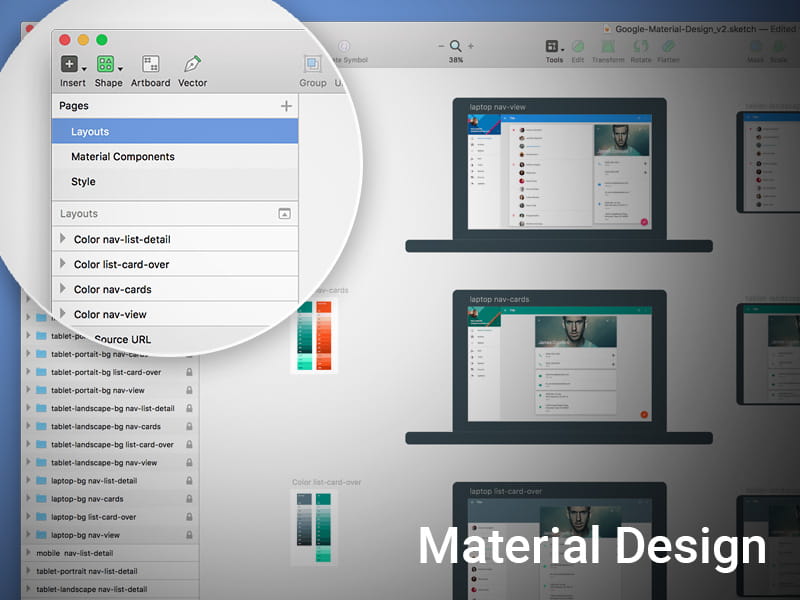Collapse the pages list in Layouts header
The height and width of the screenshot is (600, 800).
pos(284,214)
